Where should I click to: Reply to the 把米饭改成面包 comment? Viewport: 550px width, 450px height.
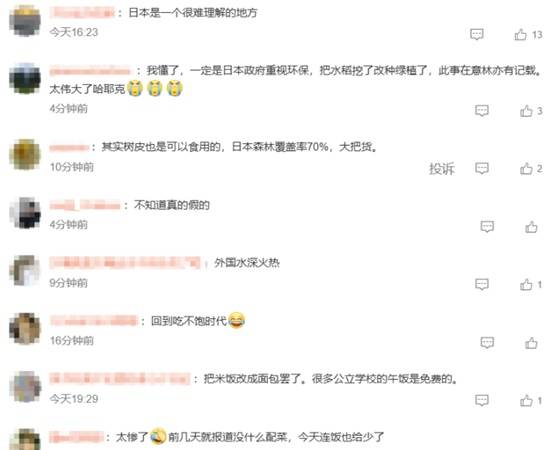[482, 401]
